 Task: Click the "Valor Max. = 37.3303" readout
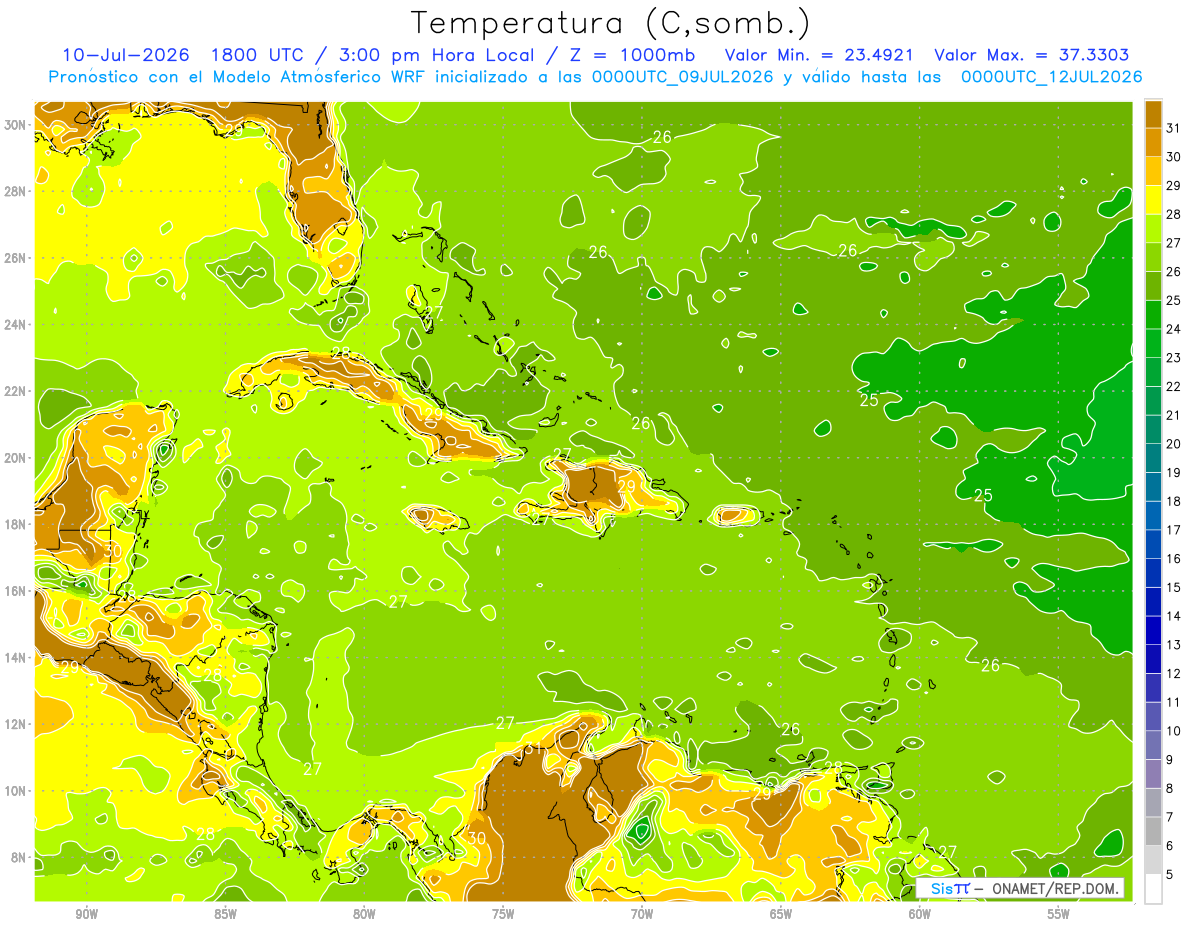click(x=1032, y=55)
